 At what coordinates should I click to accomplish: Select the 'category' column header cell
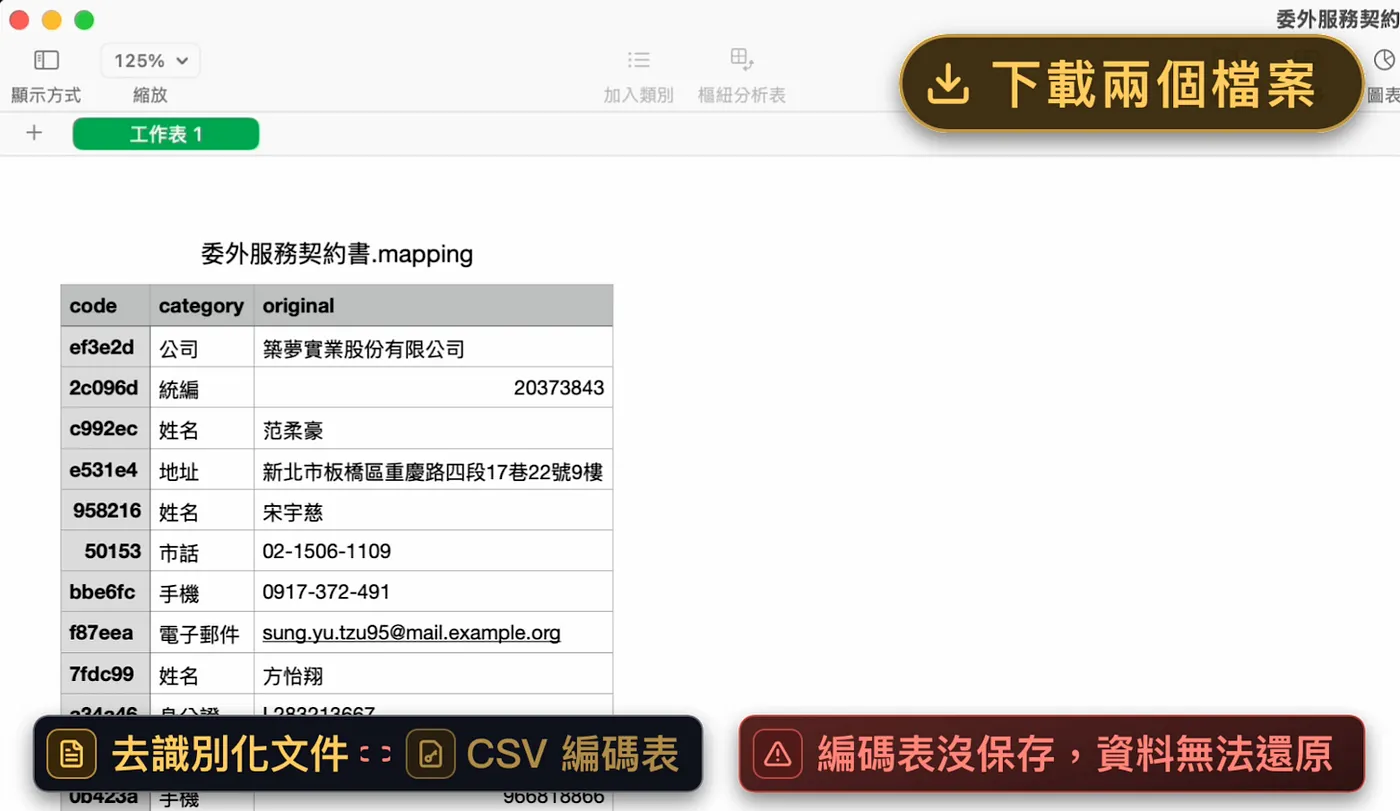pyautogui.click(x=202, y=306)
